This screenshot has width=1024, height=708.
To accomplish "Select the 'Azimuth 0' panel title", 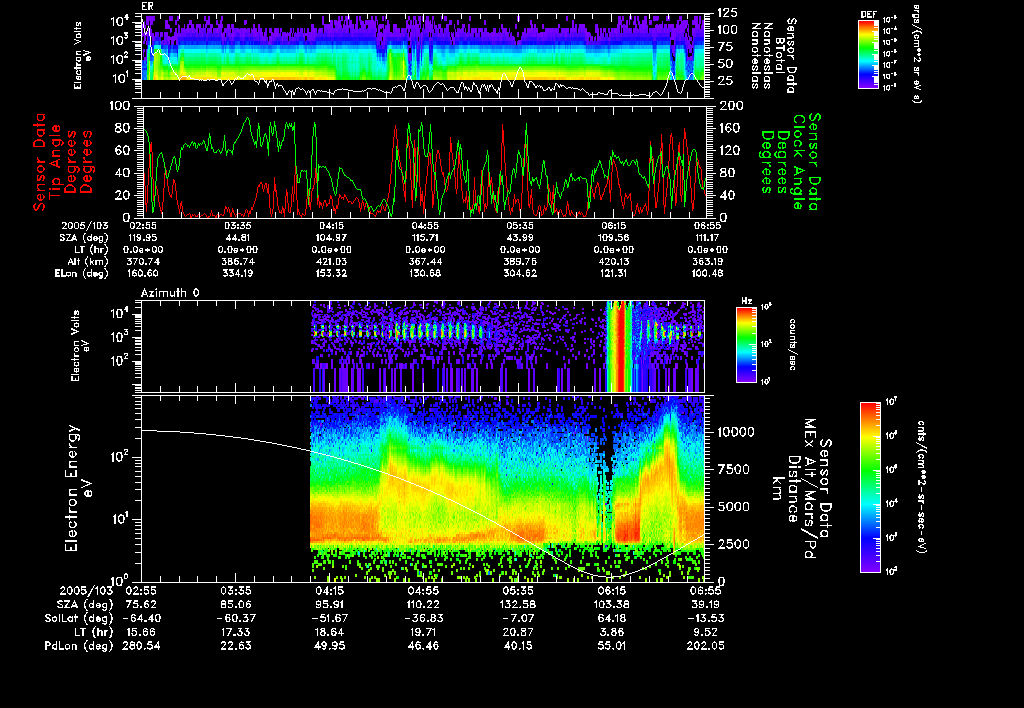I will pos(170,293).
